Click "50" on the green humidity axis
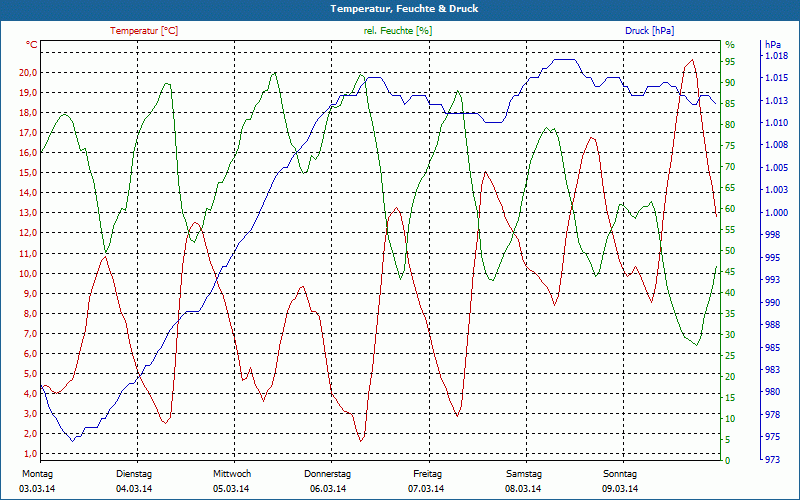This screenshot has height=500, width=800. [x=730, y=251]
